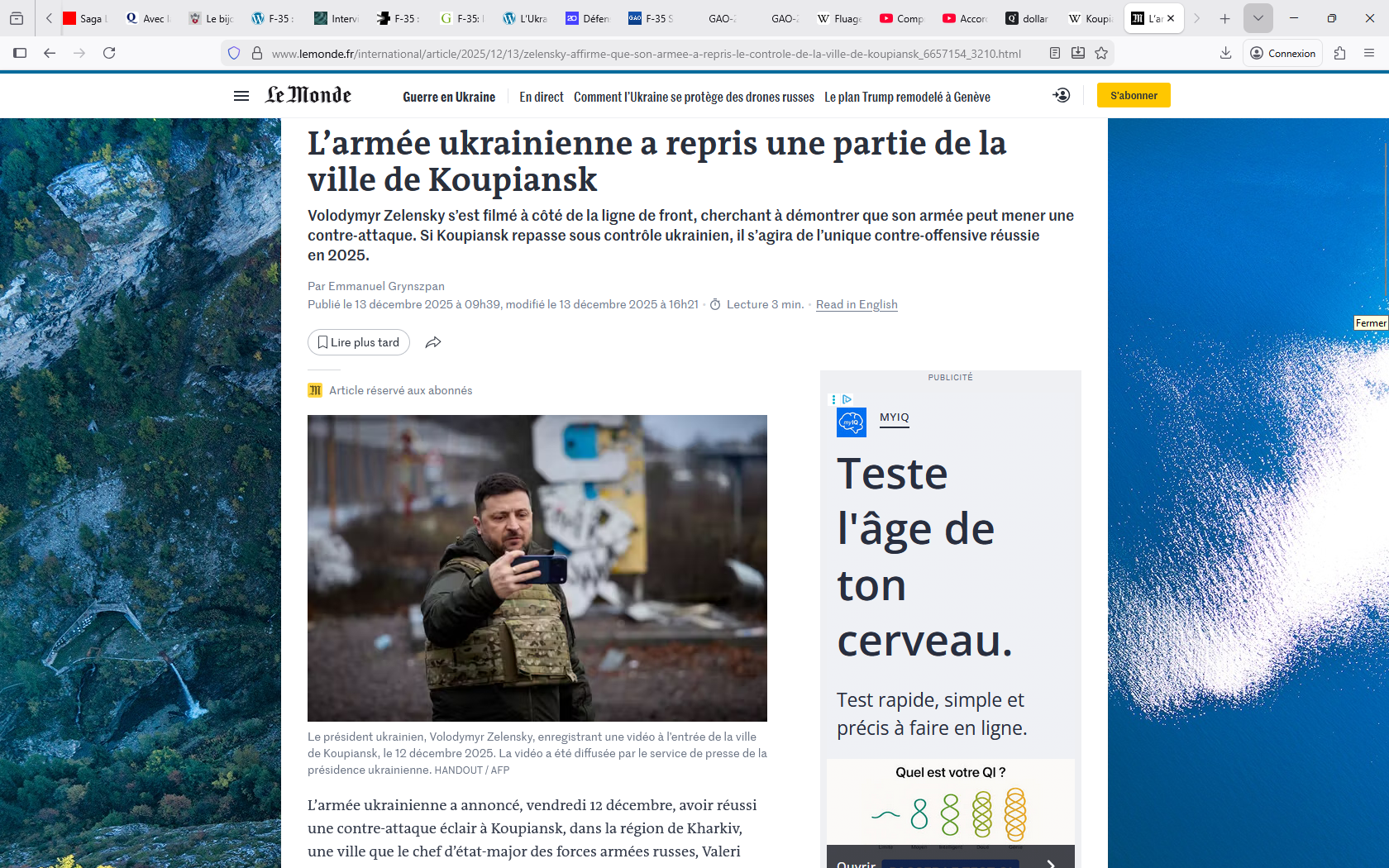The height and width of the screenshot is (868, 1389).
Task: Toggle the sidebar panel button
Action: 20,53
